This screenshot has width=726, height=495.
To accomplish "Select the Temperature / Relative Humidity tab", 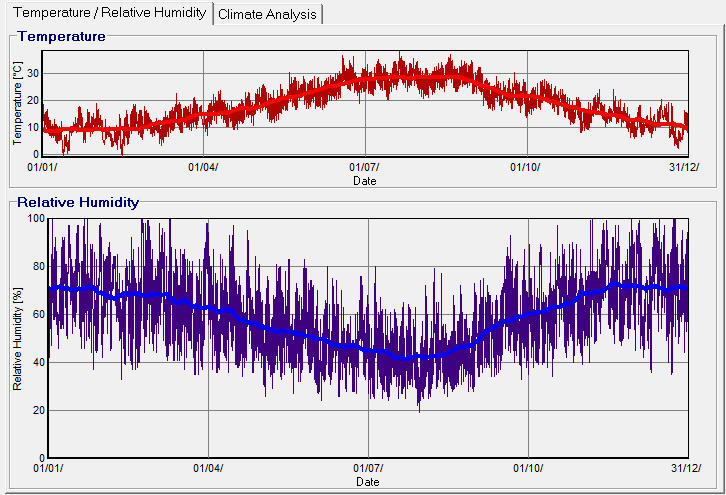I will [x=110, y=13].
